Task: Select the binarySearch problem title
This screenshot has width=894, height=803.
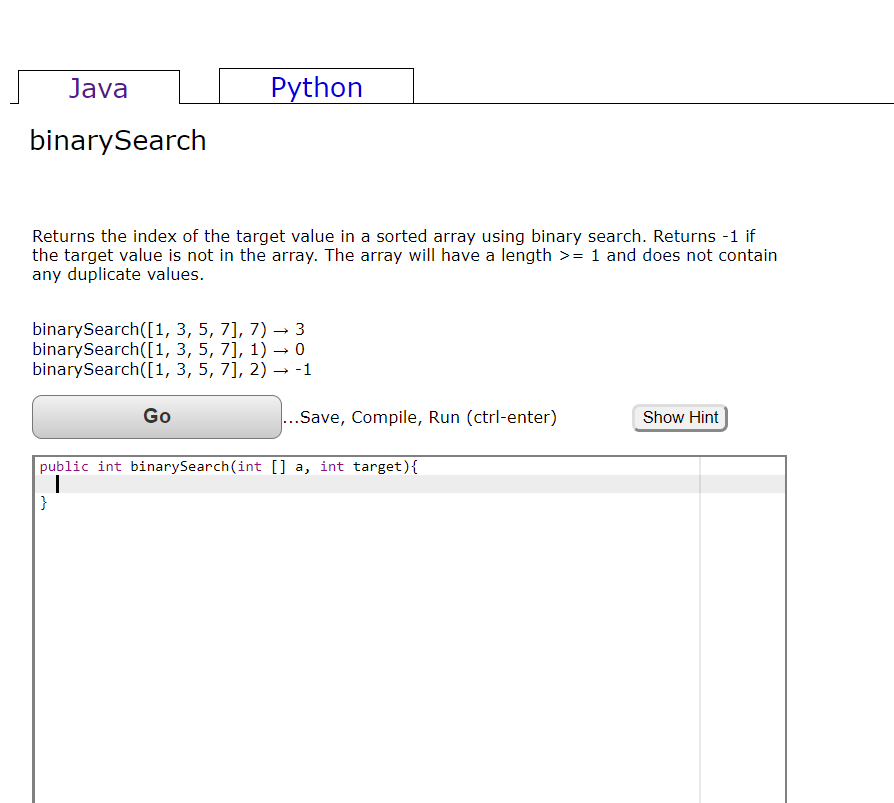Action: tap(117, 141)
